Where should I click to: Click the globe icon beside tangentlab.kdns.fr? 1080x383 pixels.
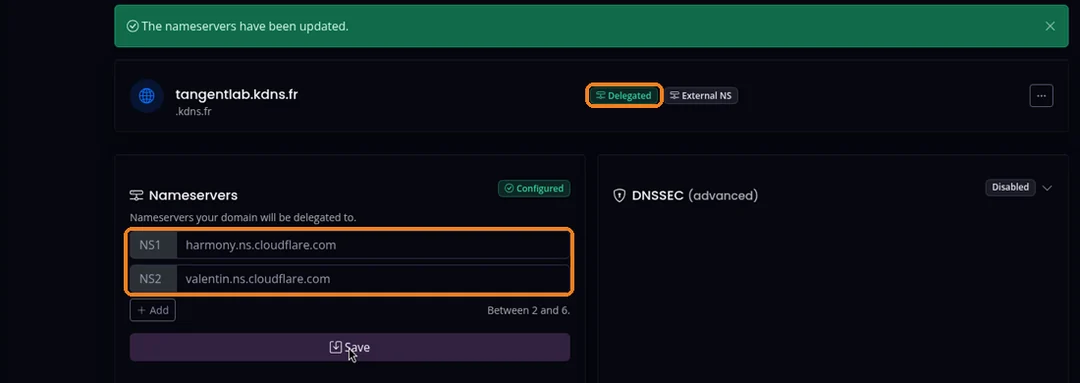(147, 96)
